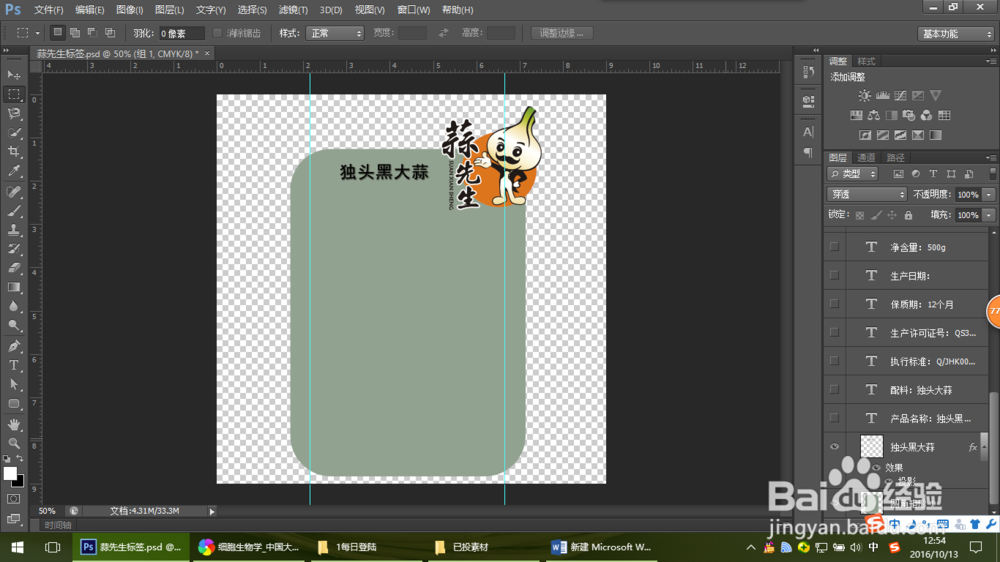Select the Path Selection tool
1000x562 pixels.
click(13, 385)
